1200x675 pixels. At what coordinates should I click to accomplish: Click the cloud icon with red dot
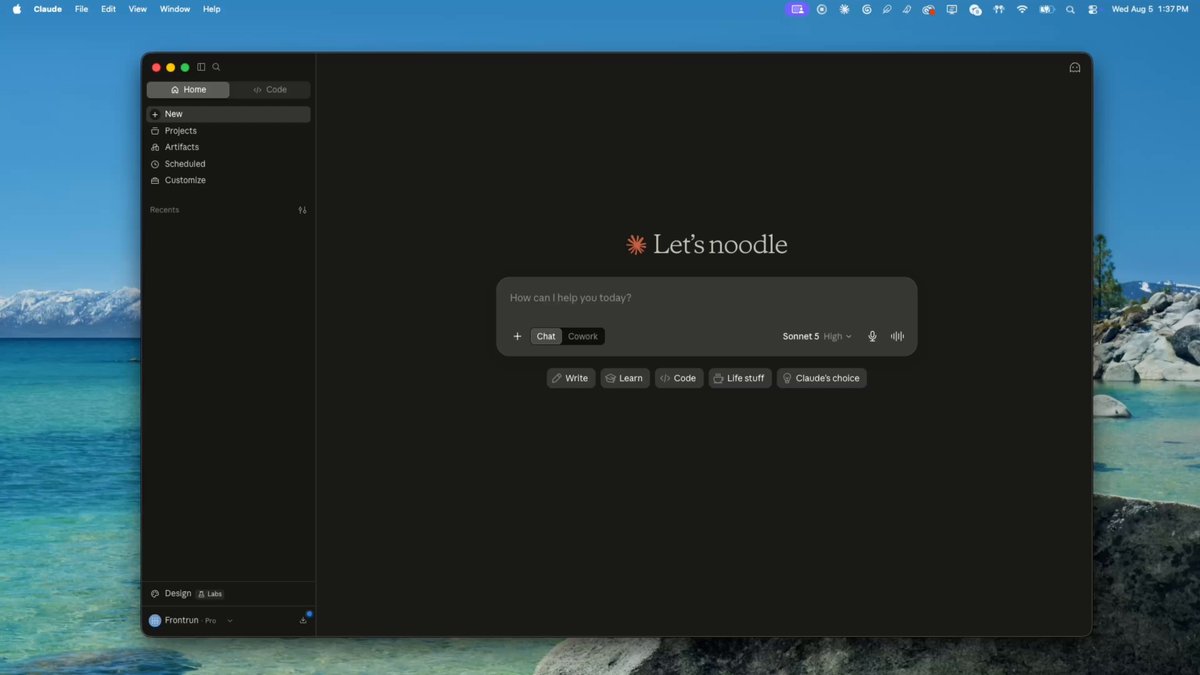pyautogui.click(x=929, y=9)
